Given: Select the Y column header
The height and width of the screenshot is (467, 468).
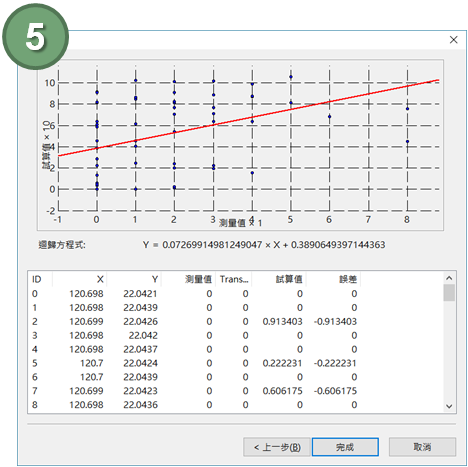Looking at the screenshot, I should (134, 279).
